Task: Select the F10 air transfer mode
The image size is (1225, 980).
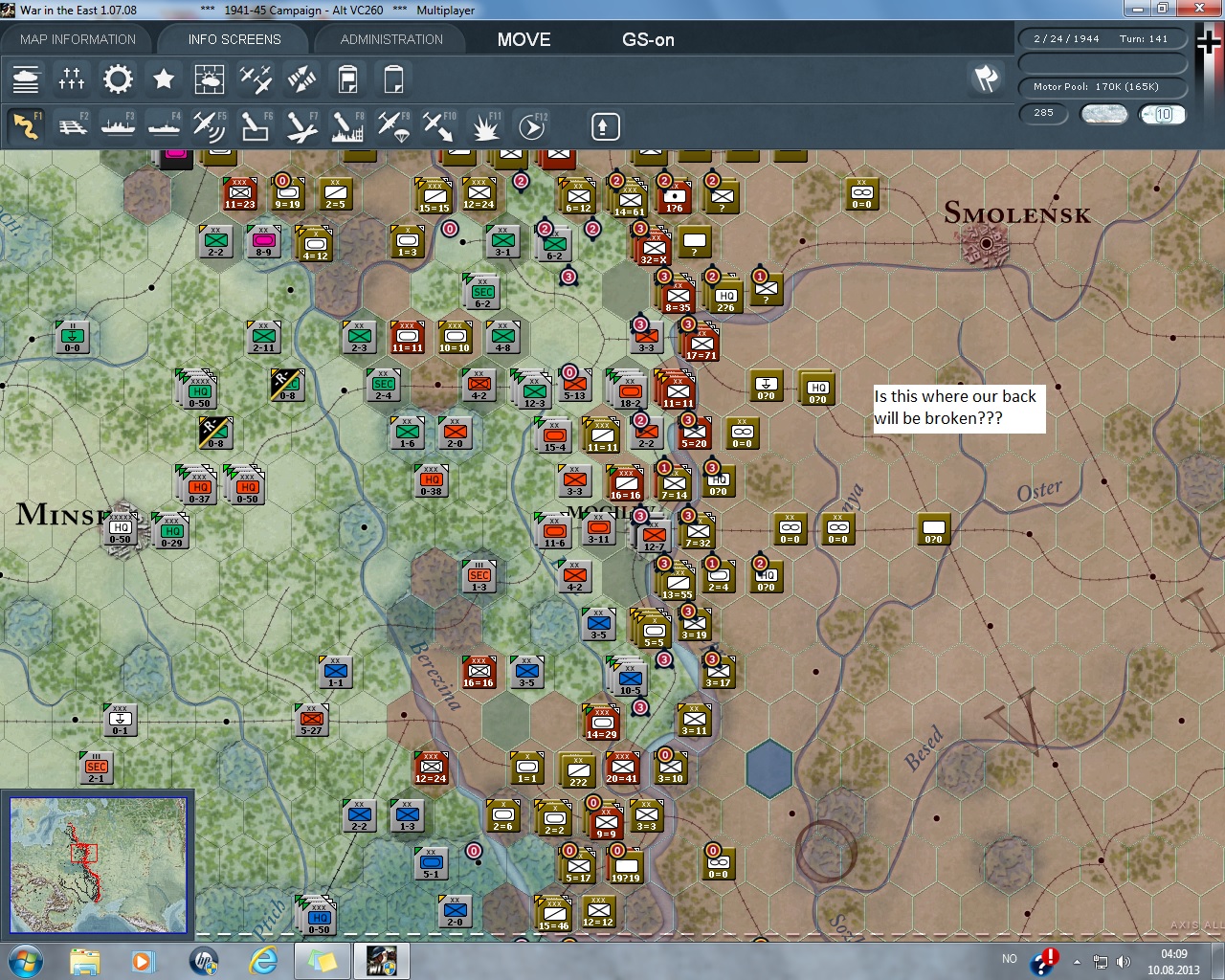Action: point(439,126)
